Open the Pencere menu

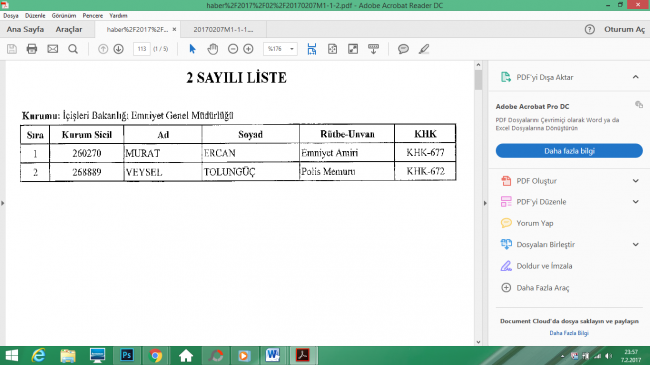93,15
